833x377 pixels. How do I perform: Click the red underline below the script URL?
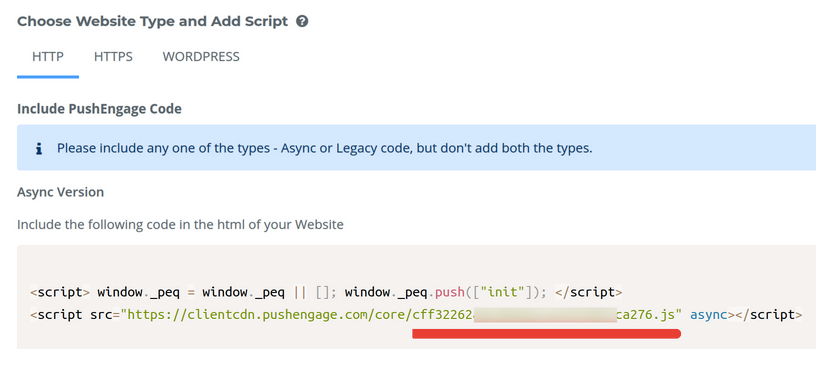point(546,334)
